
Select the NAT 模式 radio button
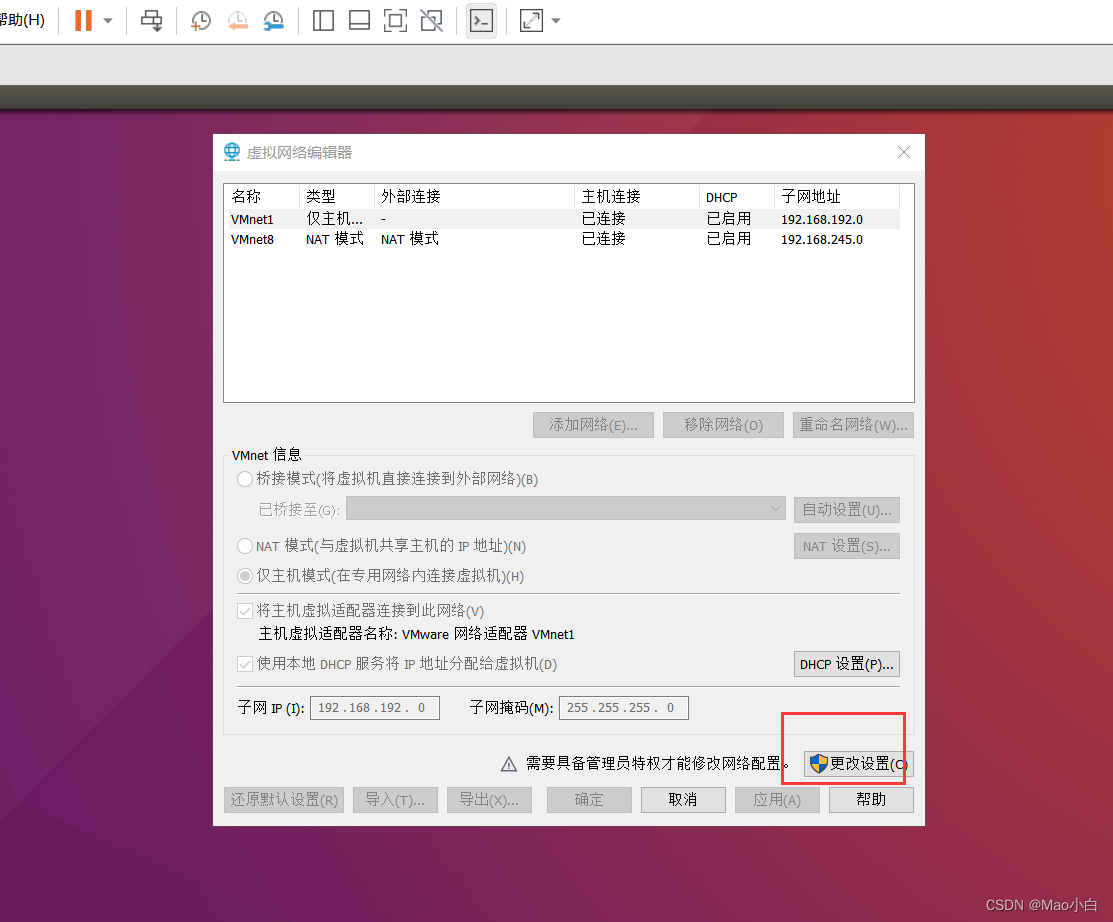245,546
